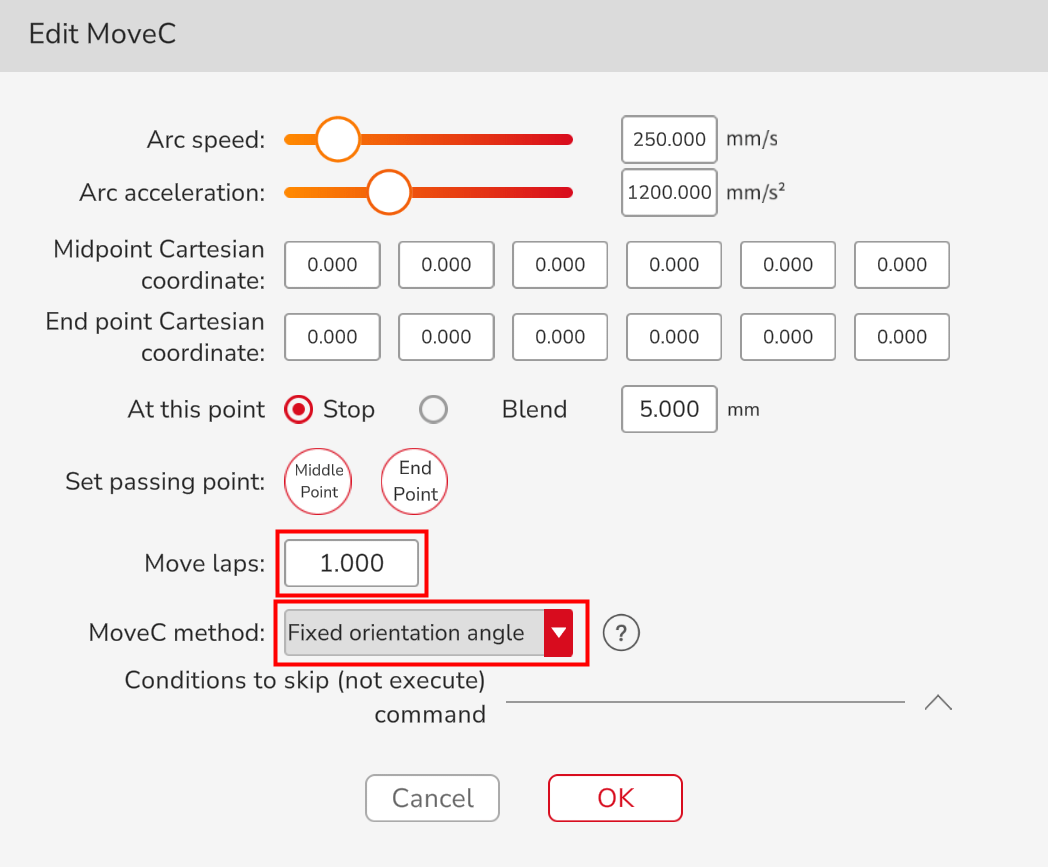Open the MoveC method dropdown arrow
The image size is (1048, 867).
(559, 632)
